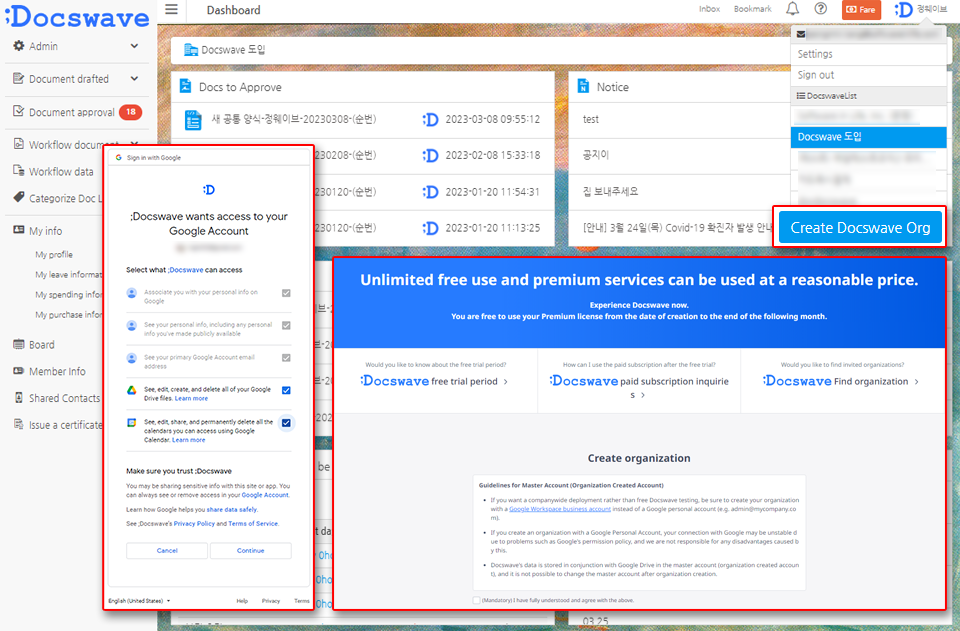
Task: Open My profile in the sidebar
Action: 54,255
